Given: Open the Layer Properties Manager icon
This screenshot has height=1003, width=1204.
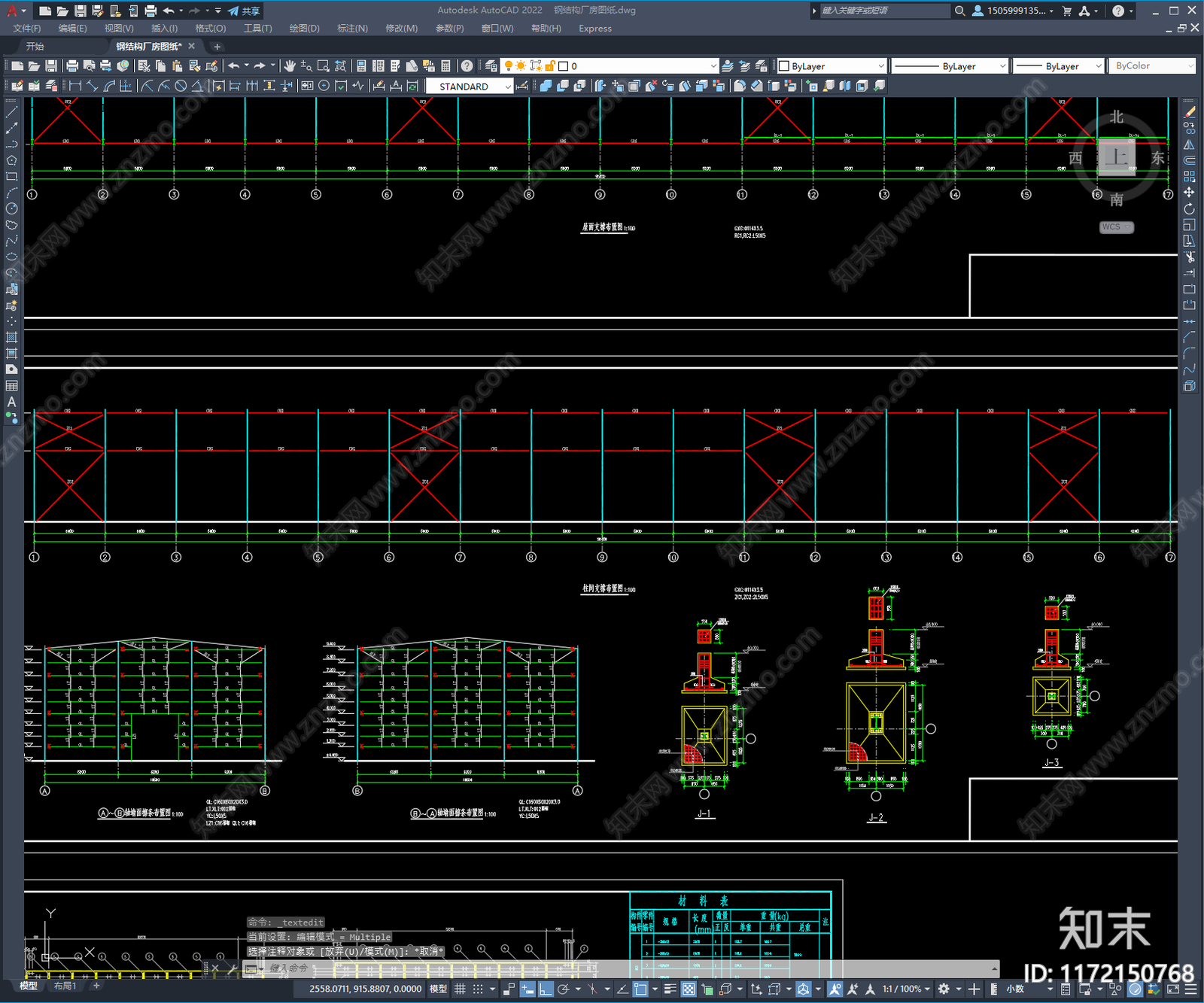Looking at the screenshot, I should point(491,66).
